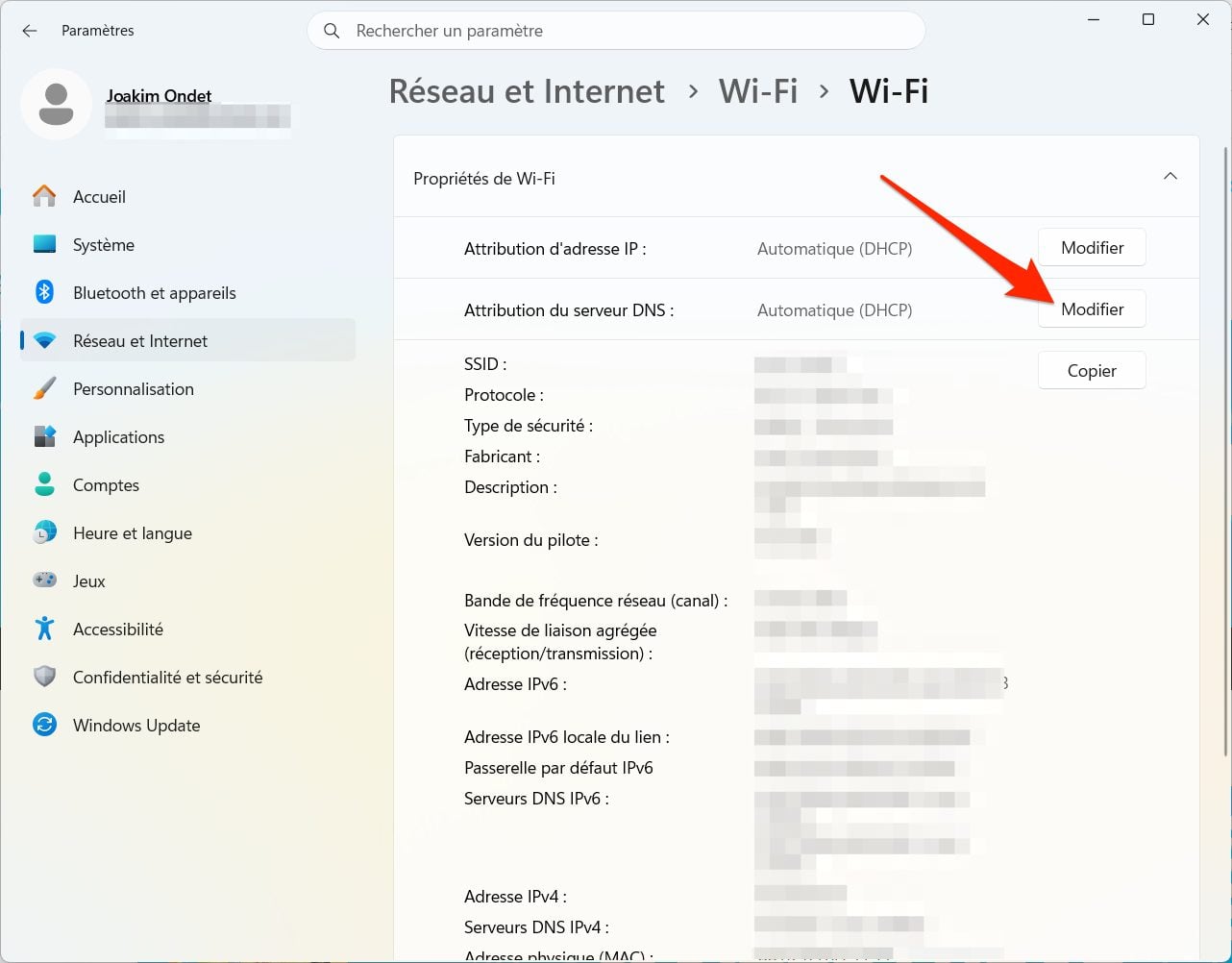The height and width of the screenshot is (963, 1232).
Task: Maximize the Paramètres window
Action: pyautogui.click(x=1147, y=19)
